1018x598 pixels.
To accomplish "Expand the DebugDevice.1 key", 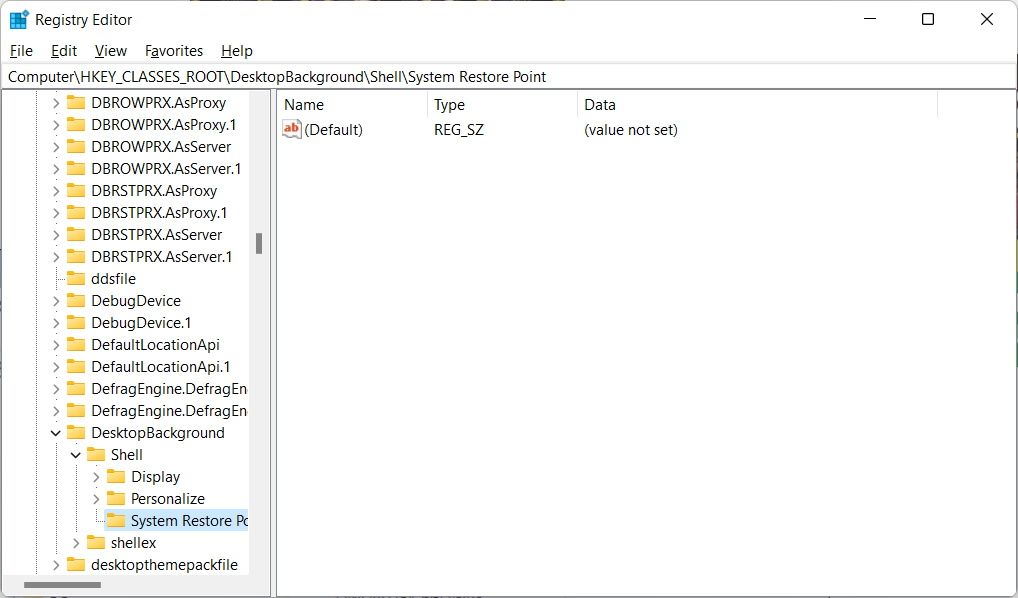I will (x=56, y=322).
